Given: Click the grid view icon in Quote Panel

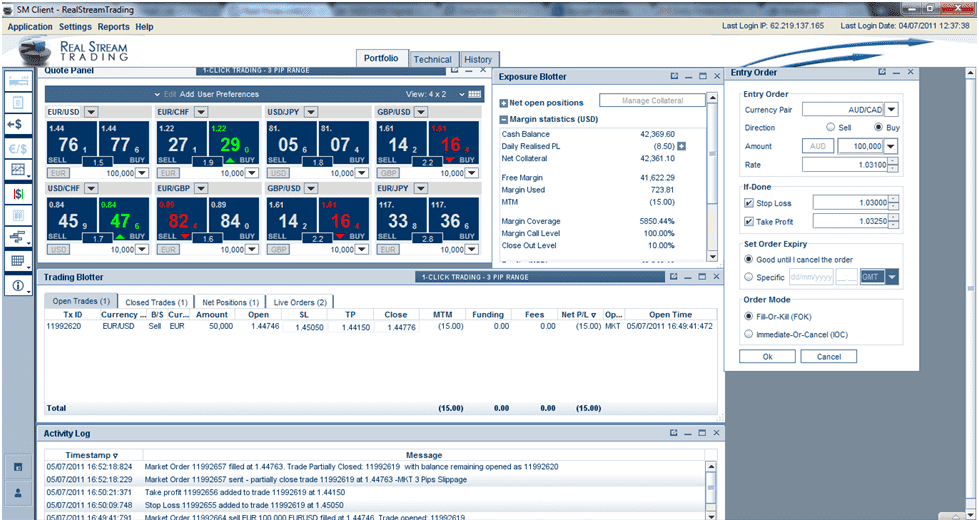Looking at the screenshot, I should [x=475, y=94].
